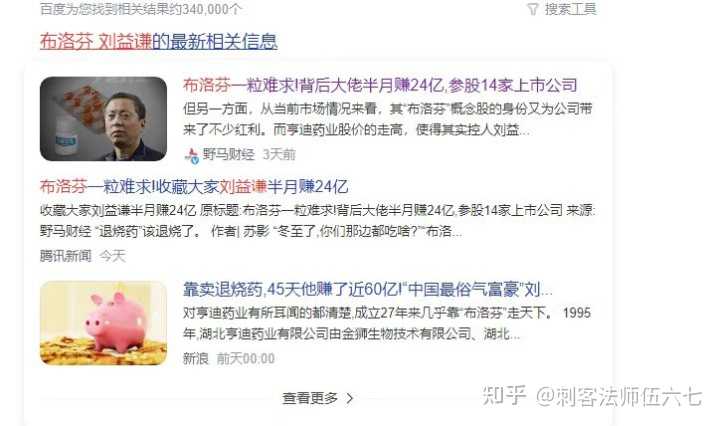Click the 野马财经 source name
720x426 pixels.
[229, 154]
